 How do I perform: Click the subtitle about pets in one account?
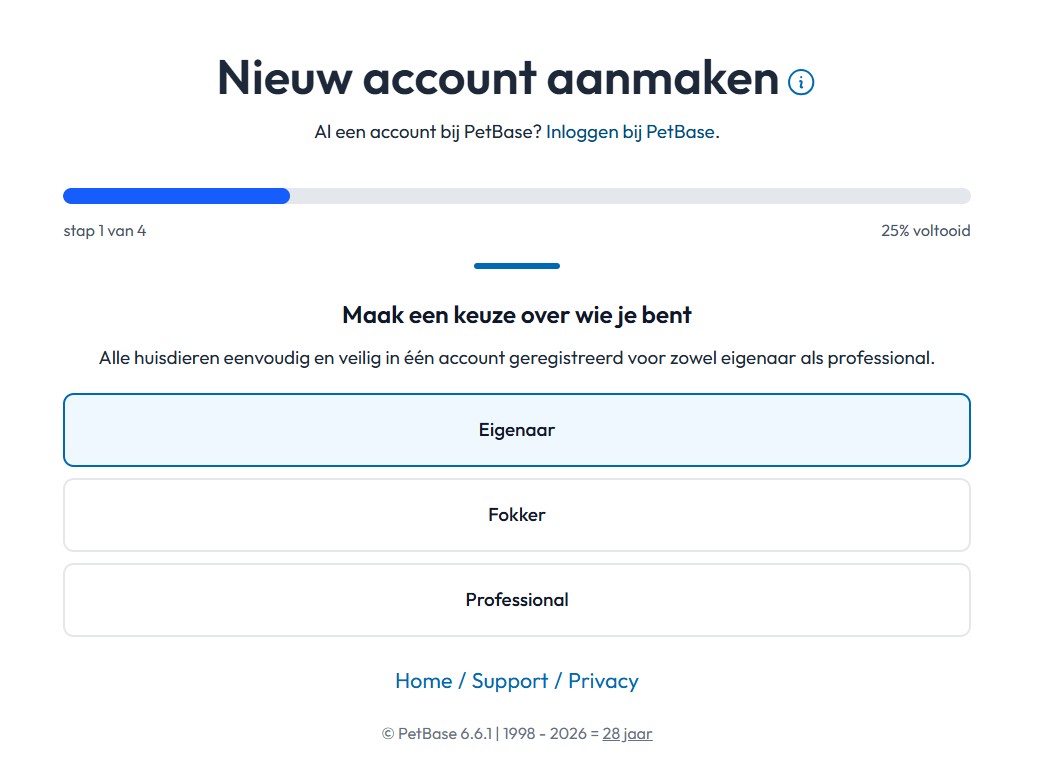pyautogui.click(x=516, y=355)
